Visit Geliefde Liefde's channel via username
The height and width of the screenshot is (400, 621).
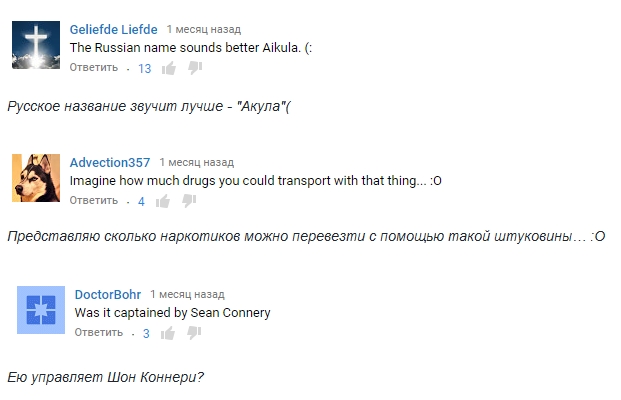(113, 30)
